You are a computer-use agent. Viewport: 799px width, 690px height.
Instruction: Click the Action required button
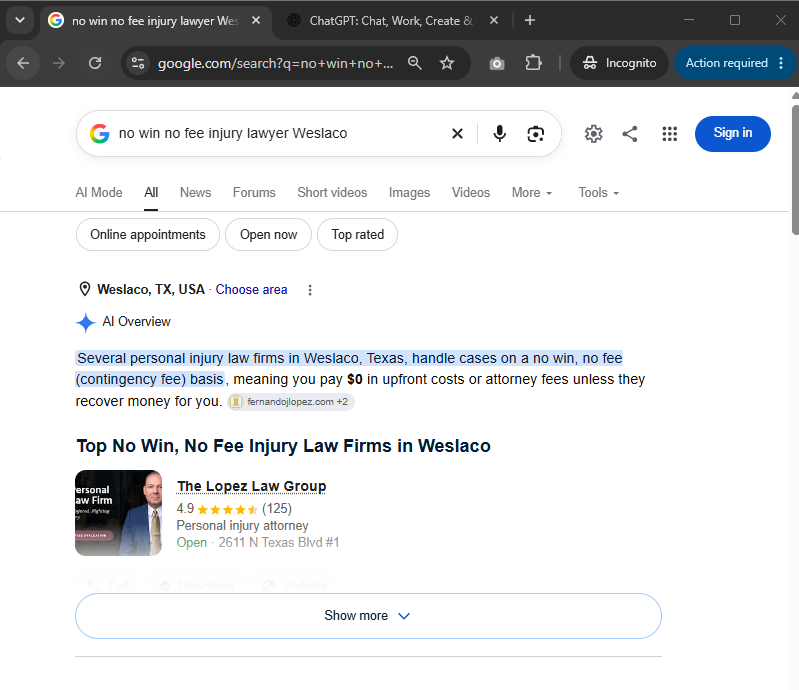(x=726, y=63)
